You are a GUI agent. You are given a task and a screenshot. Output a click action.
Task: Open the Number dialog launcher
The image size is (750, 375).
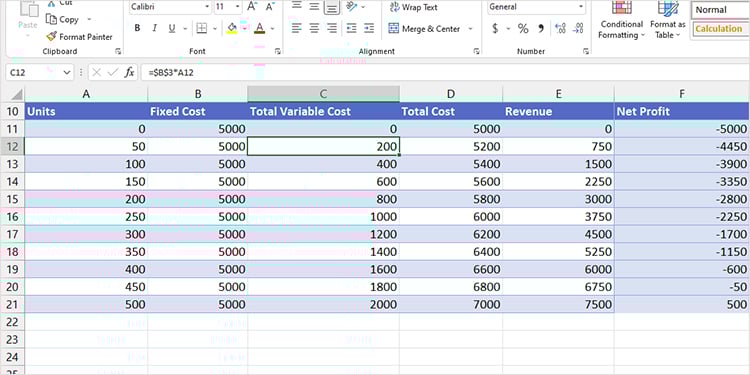tap(586, 51)
